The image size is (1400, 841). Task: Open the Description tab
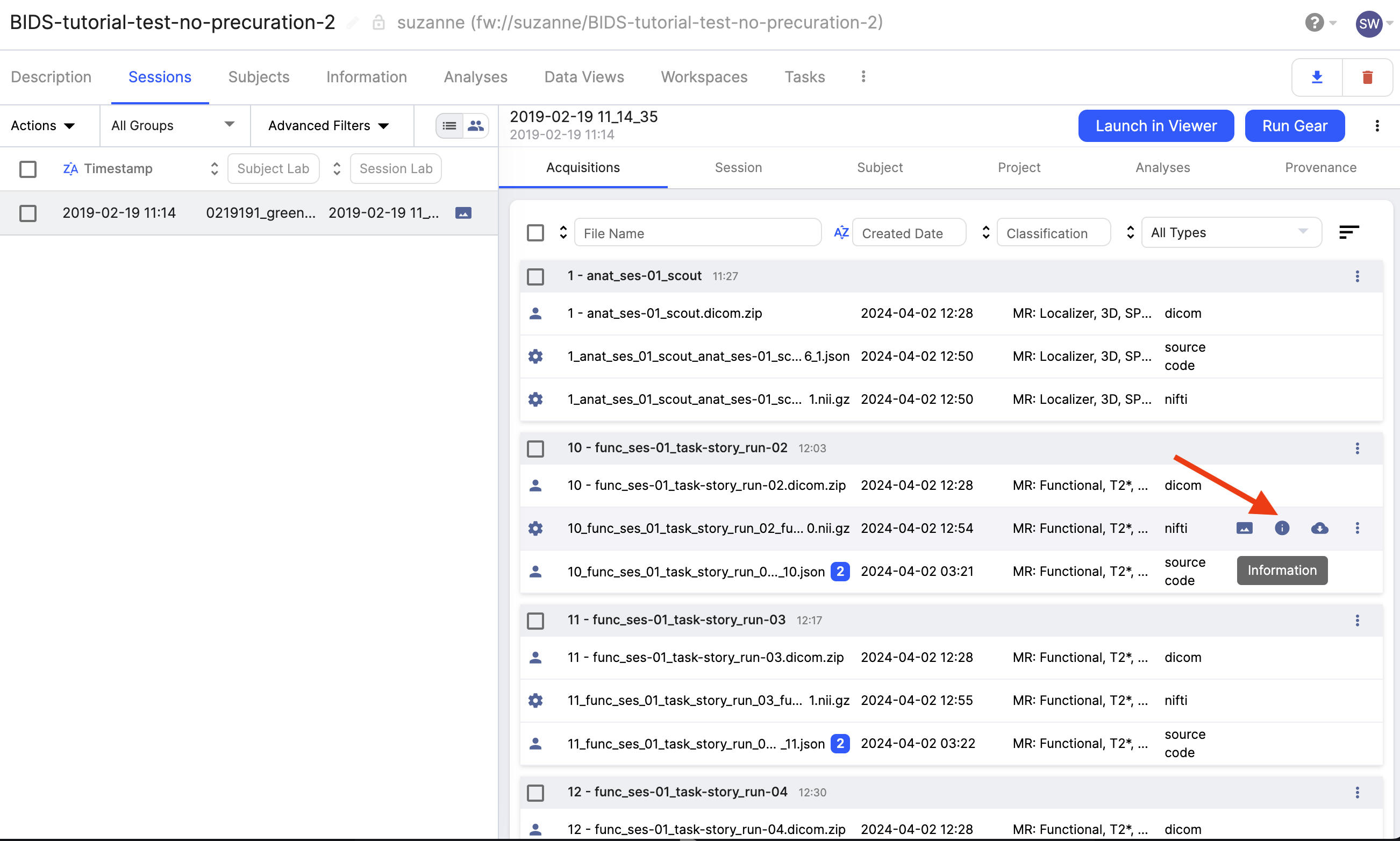click(x=51, y=77)
